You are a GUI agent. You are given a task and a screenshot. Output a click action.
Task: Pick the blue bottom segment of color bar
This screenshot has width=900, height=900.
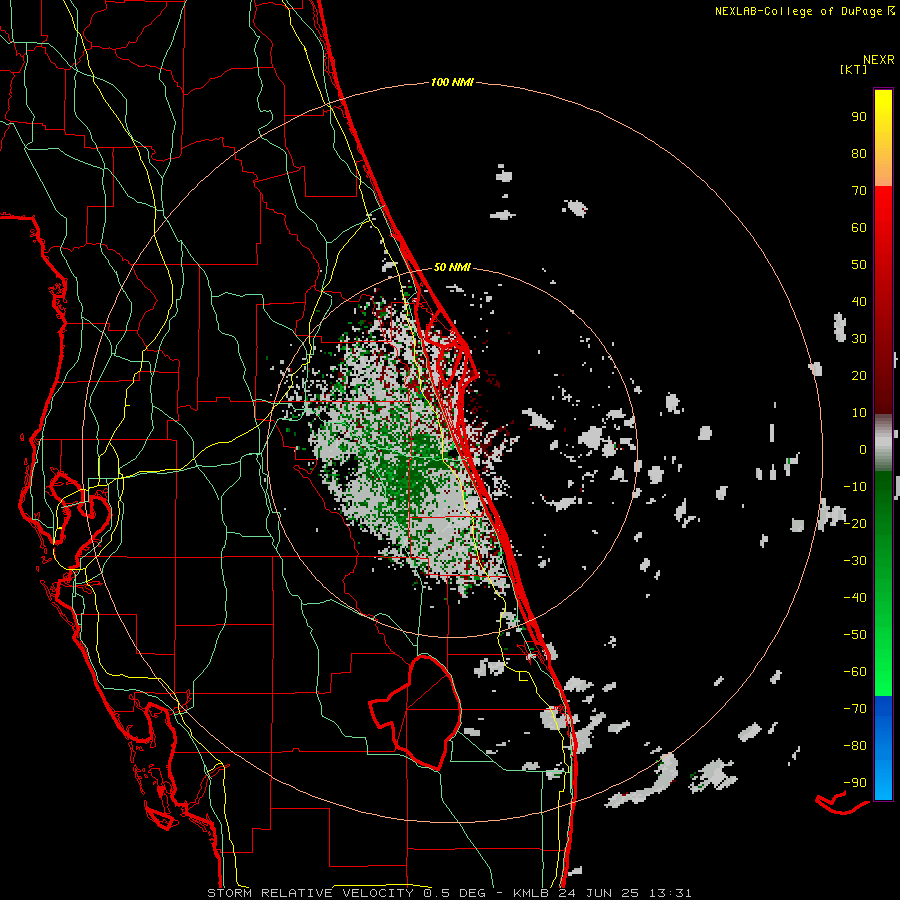(883, 747)
